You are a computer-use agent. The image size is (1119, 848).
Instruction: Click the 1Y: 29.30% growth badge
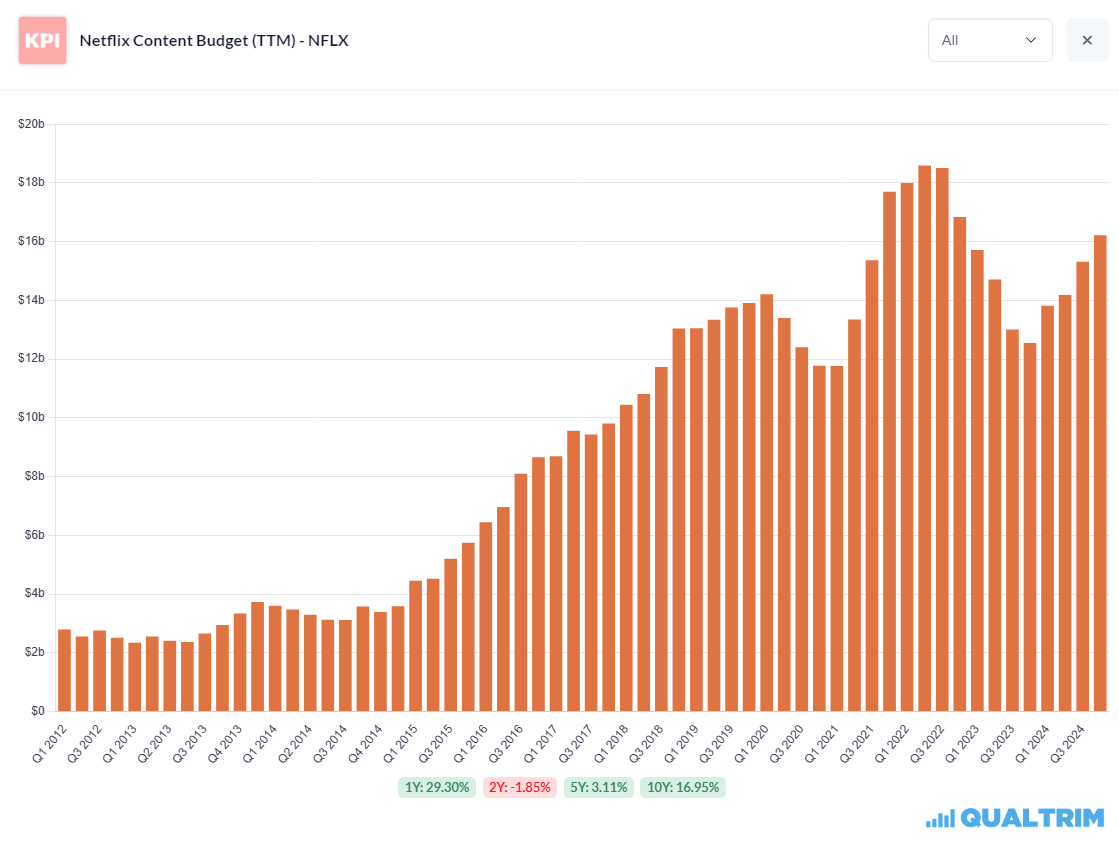437,787
